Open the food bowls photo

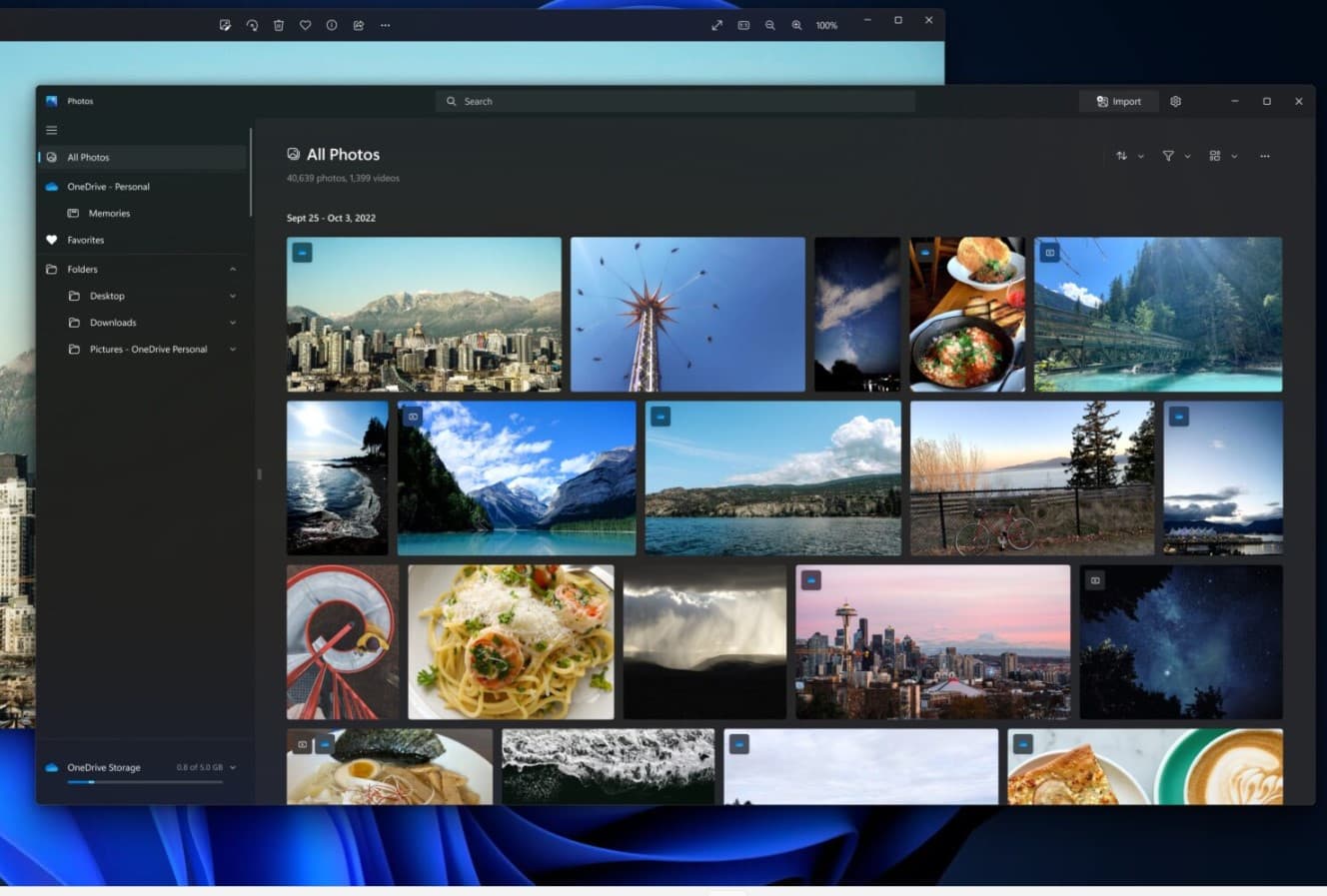(967, 314)
